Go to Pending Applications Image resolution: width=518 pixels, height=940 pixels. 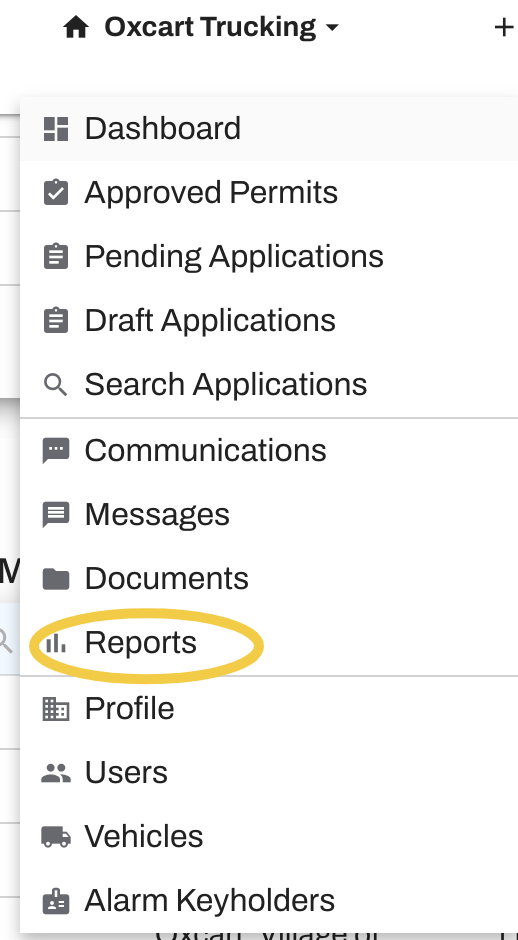[x=269, y=257]
